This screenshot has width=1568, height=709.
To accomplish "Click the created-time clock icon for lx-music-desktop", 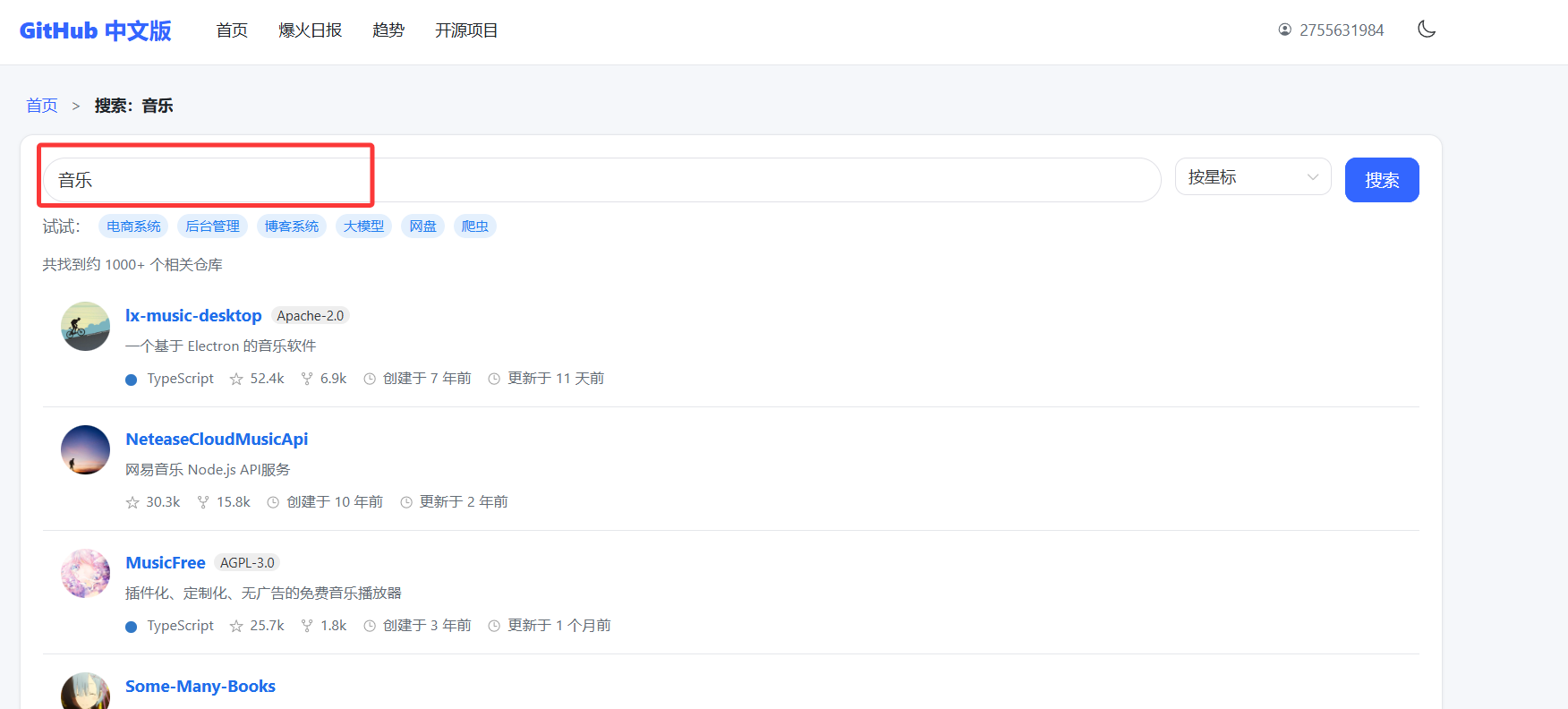I will [370, 379].
